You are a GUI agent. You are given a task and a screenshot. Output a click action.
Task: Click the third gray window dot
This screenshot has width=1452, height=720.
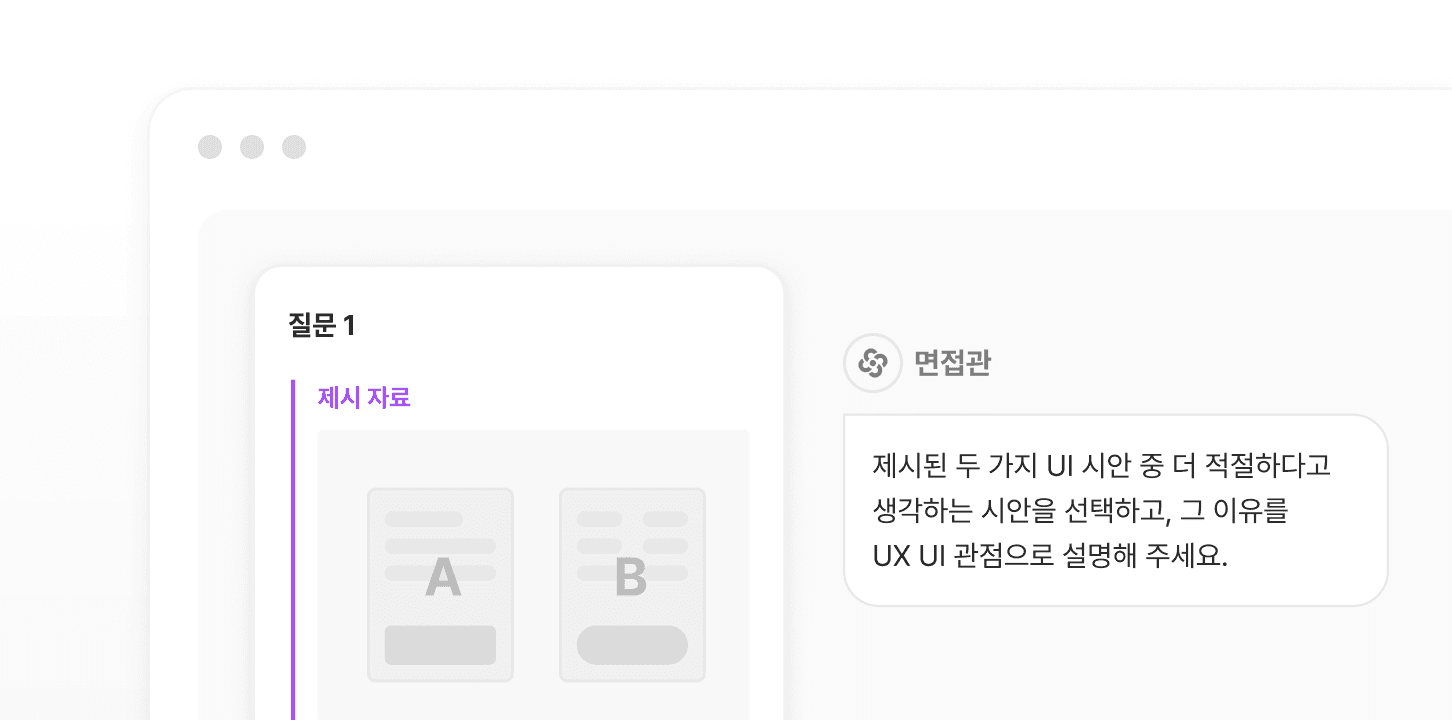point(294,147)
